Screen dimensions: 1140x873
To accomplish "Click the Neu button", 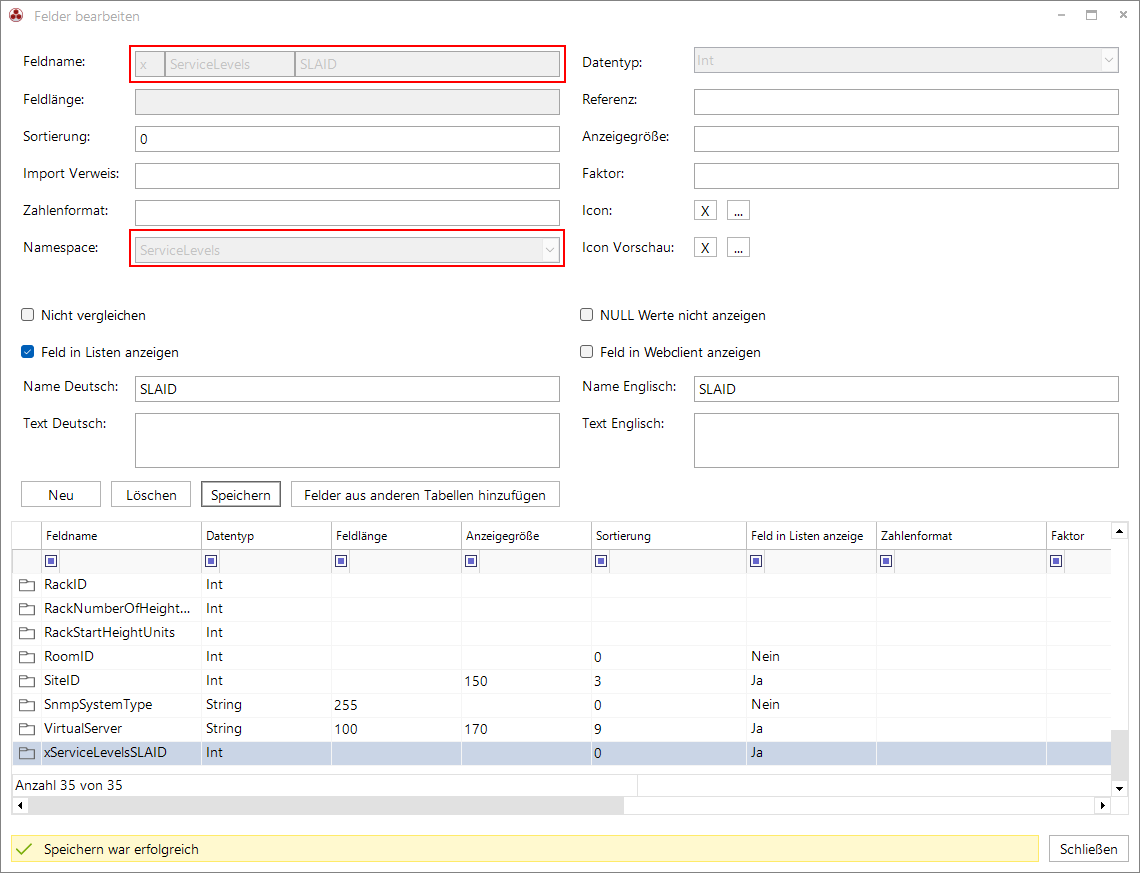I will (x=61, y=494).
